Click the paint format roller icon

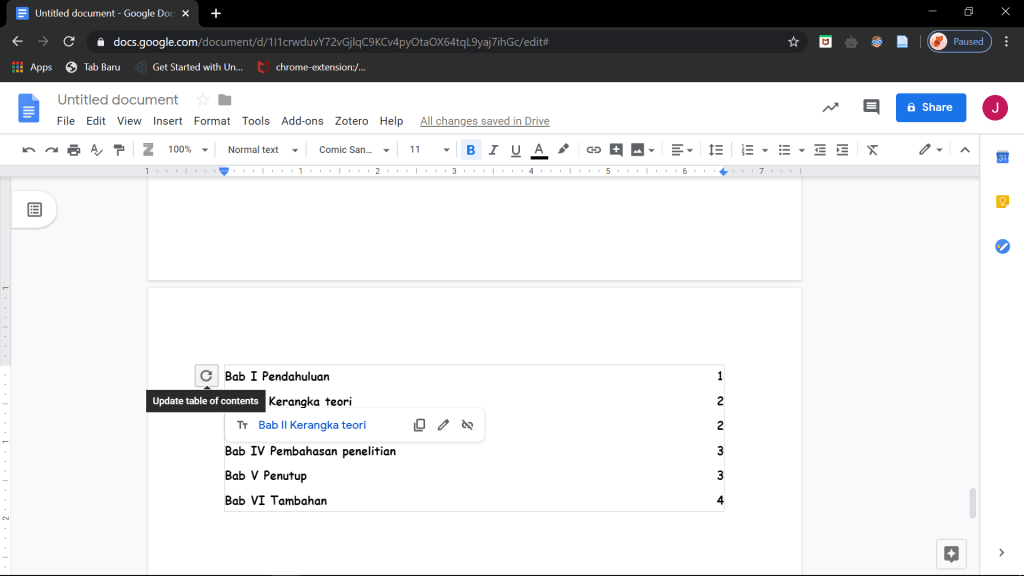[x=119, y=150]
